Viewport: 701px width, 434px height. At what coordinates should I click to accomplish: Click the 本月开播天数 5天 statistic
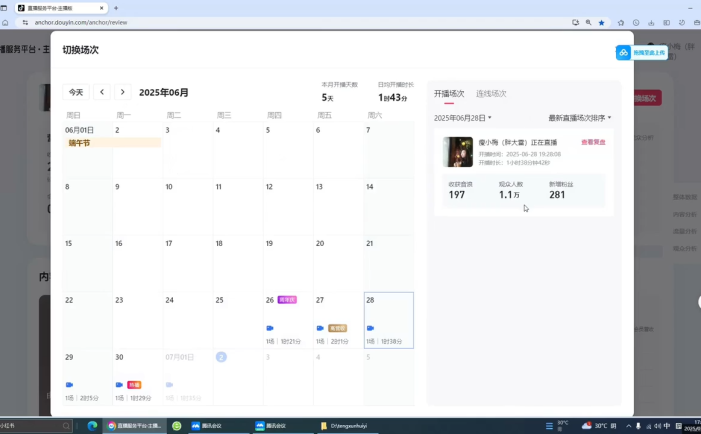pos(339,92)
